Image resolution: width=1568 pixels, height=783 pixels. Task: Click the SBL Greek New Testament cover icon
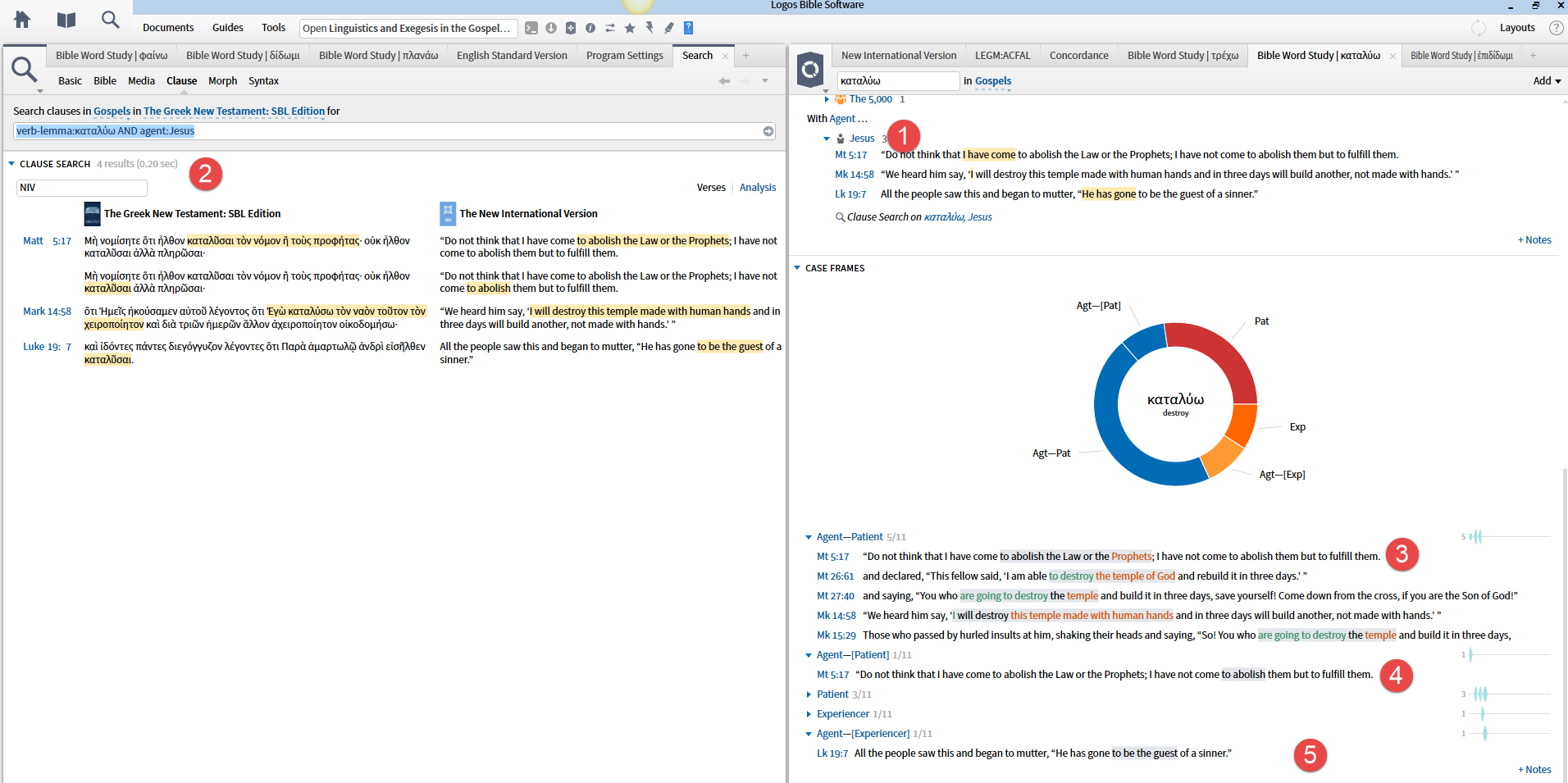tap(93, 214)
